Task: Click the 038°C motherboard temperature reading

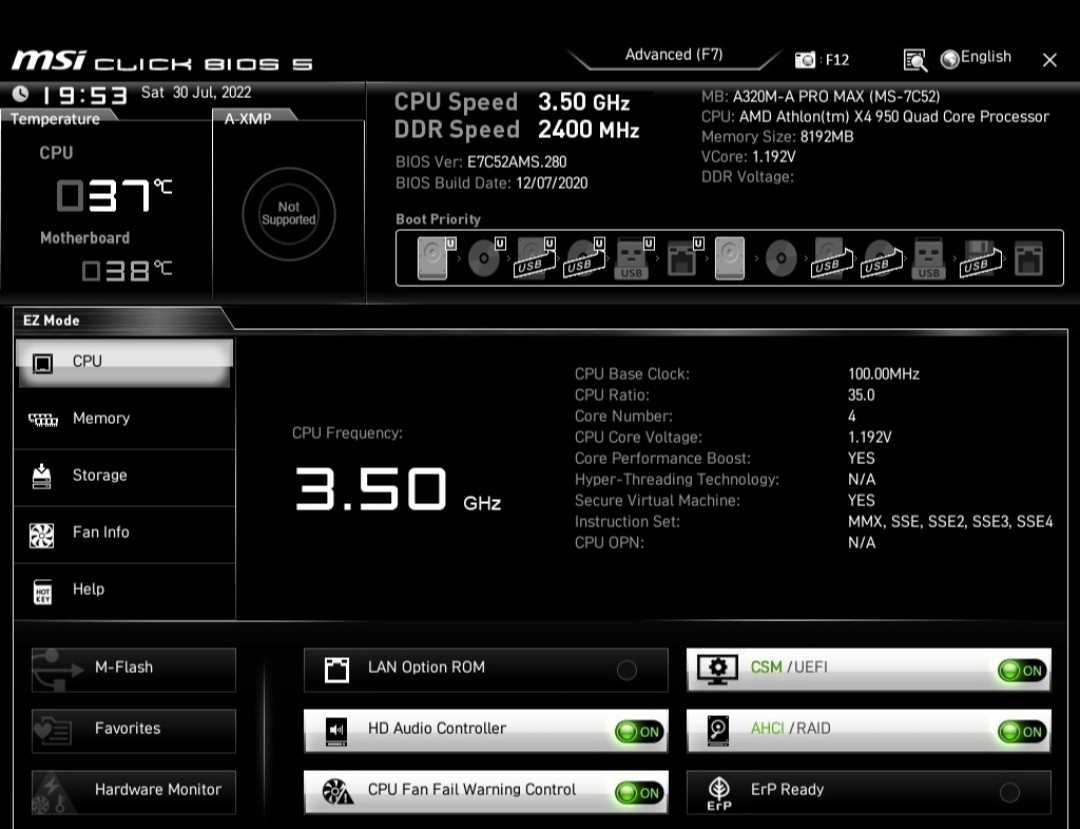Action: 127,271
